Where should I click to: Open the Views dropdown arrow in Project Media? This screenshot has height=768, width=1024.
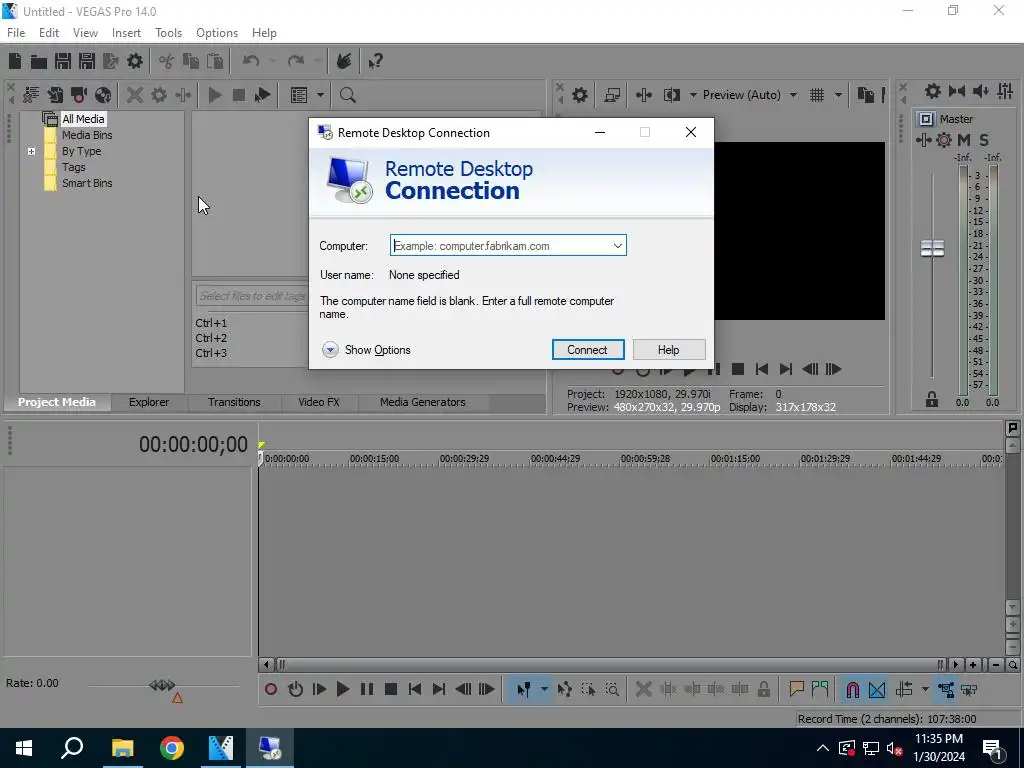coord(320,95)
